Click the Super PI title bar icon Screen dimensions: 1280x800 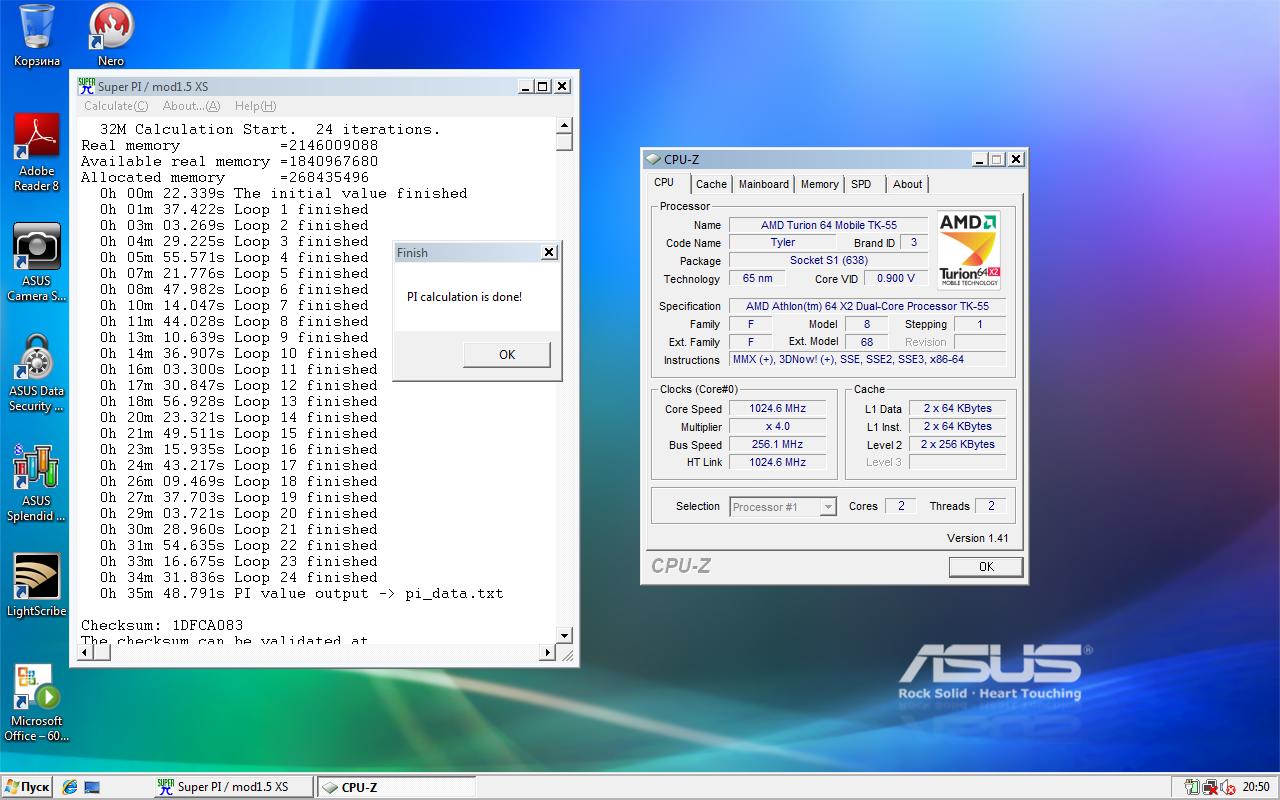(x=86, y=86)
